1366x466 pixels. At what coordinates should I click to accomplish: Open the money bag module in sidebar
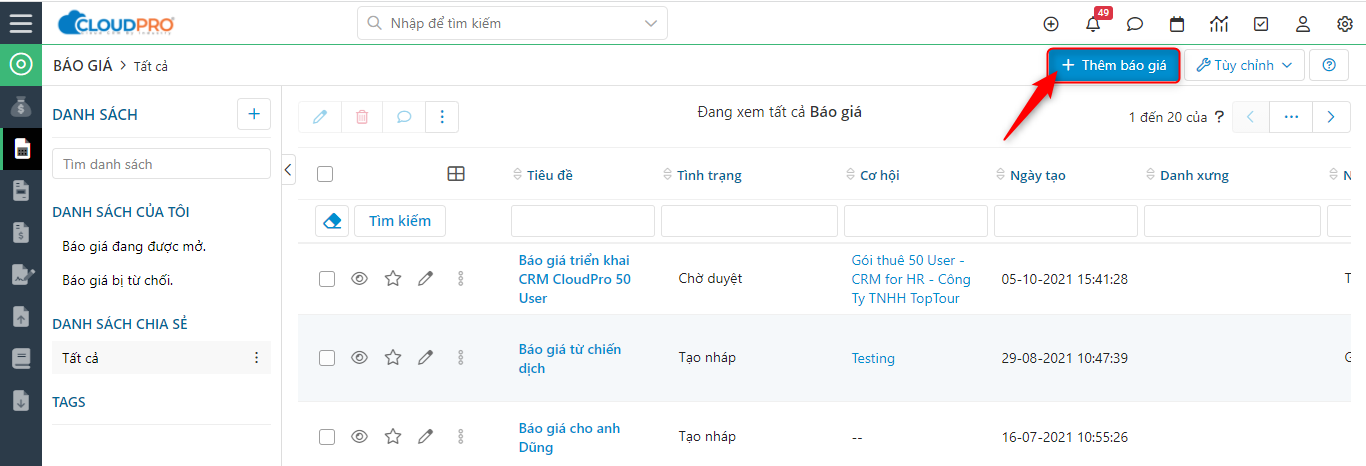pyautogui.click(x=21, y=107)
